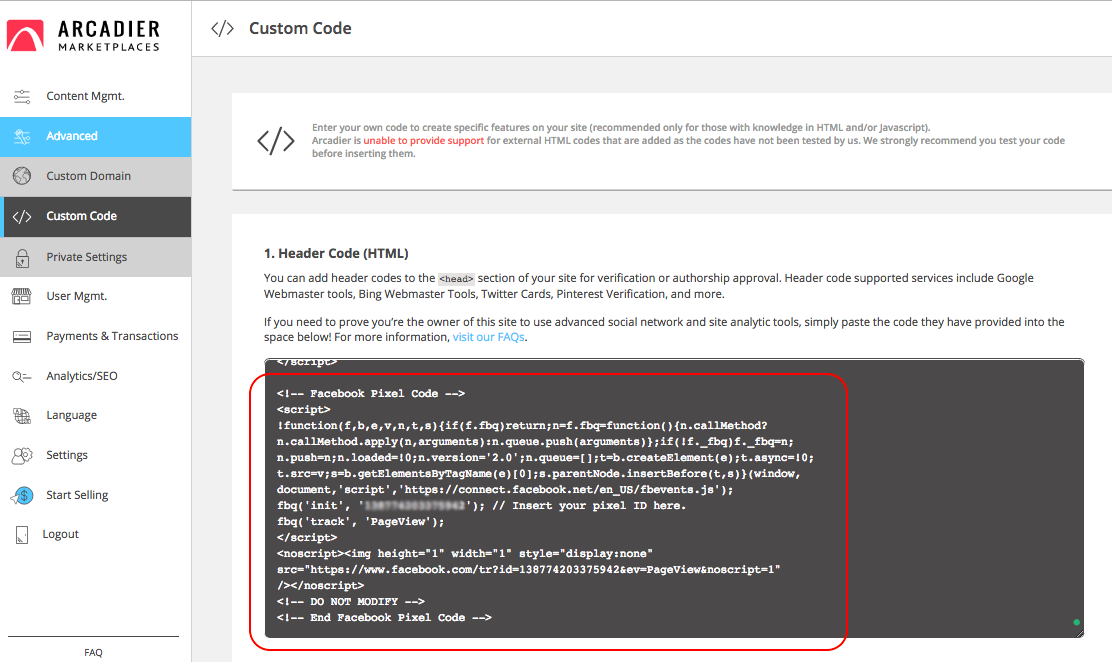Click the Language globe icon
The height and width of the screenshot is (662, 1112).
[22, 416]
